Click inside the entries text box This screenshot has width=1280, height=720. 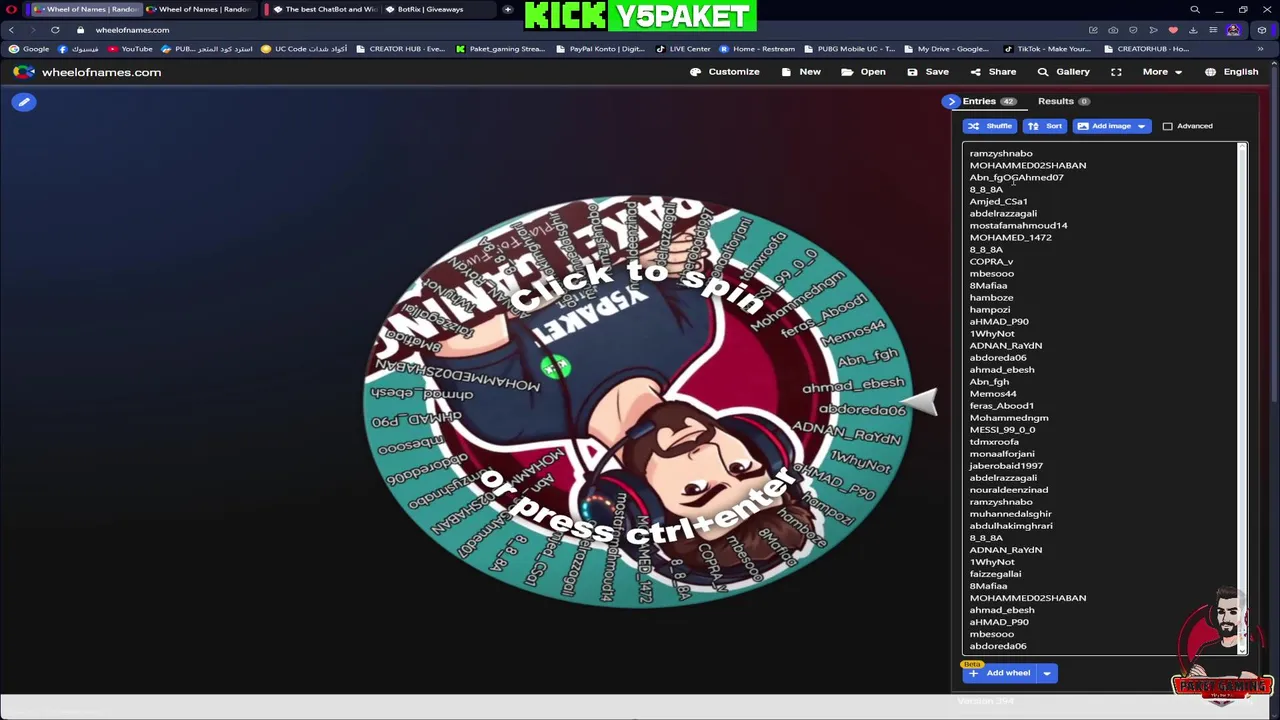(x=1099, y=399)
